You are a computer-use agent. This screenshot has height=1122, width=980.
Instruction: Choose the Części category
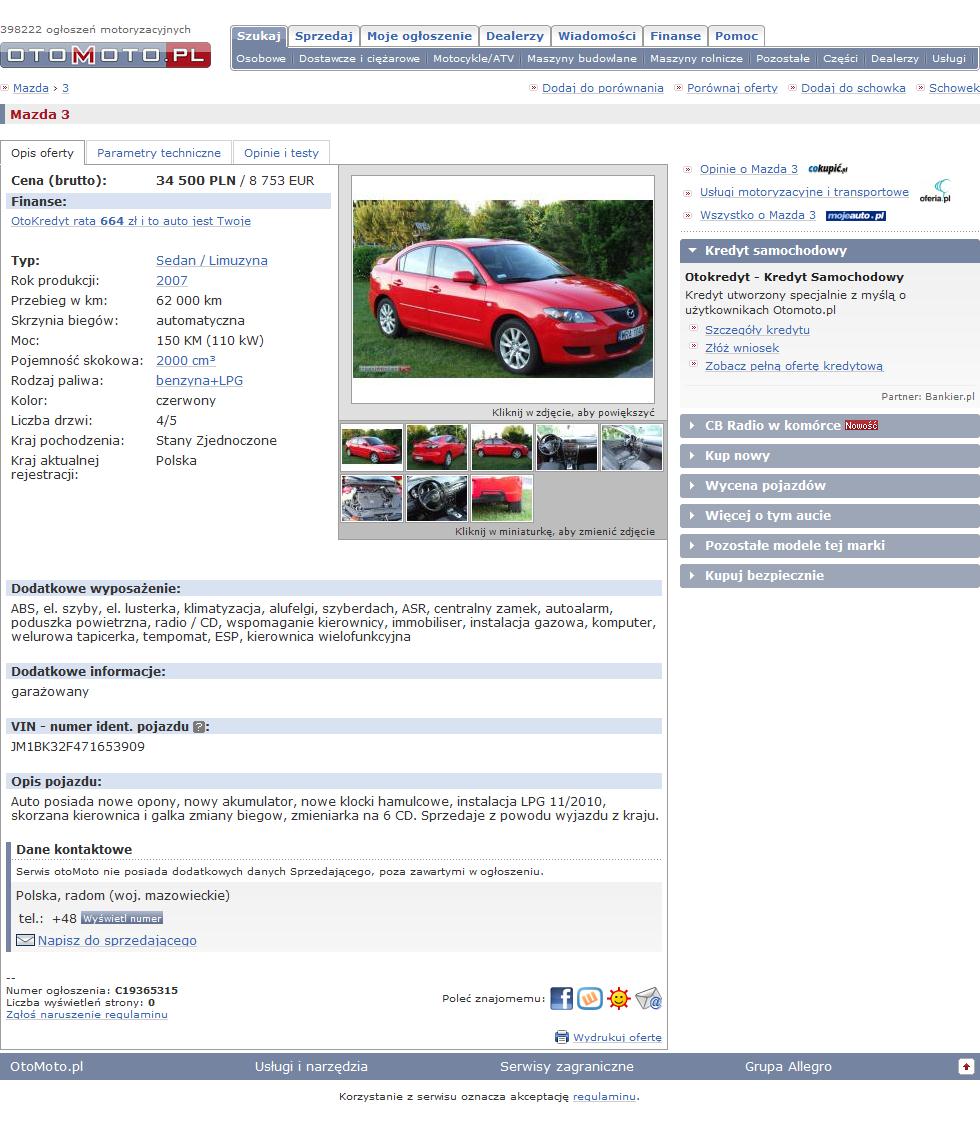(840, 59)
